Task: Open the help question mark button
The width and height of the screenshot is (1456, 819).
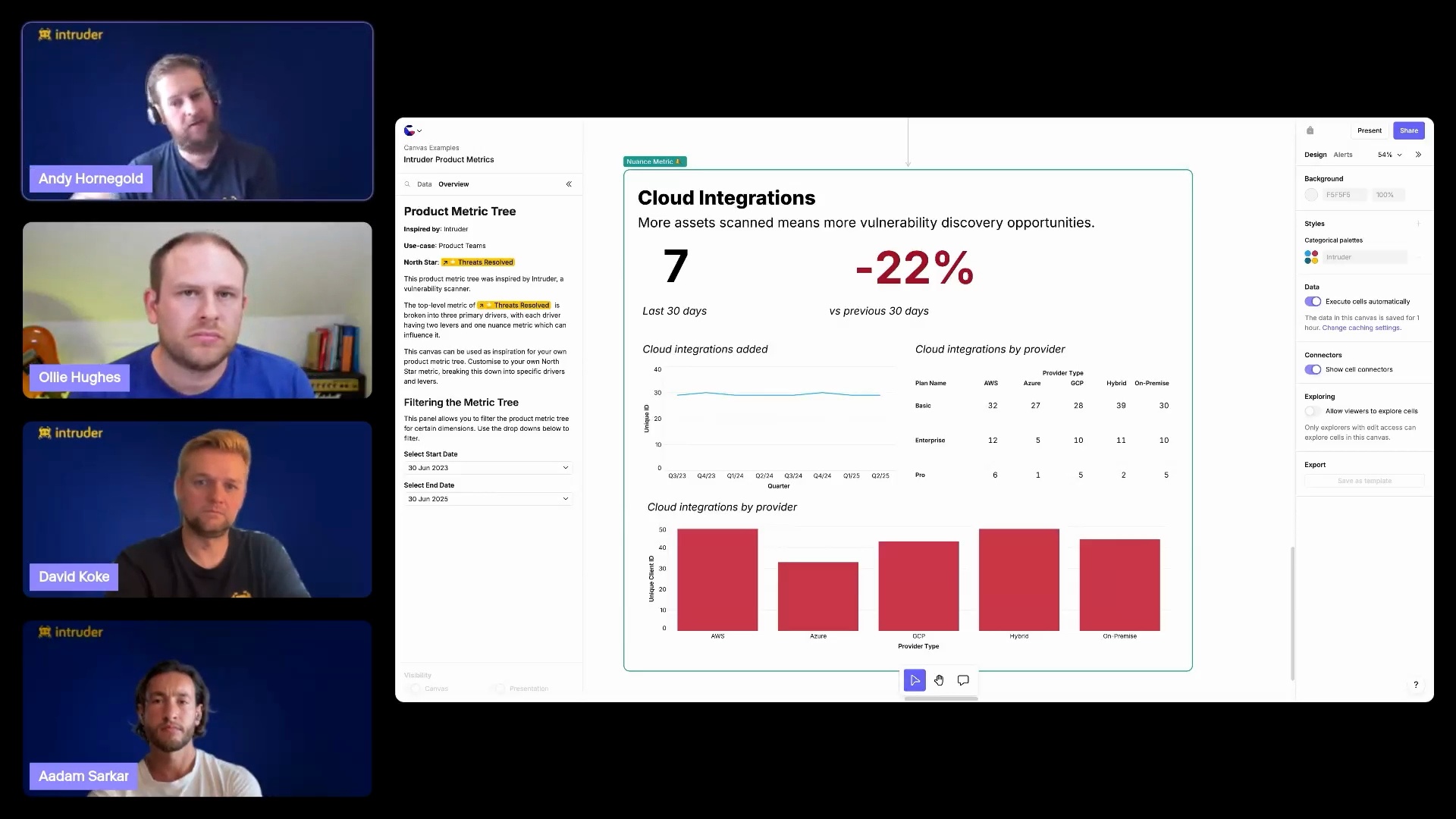Action: [x=1415, y=685]
